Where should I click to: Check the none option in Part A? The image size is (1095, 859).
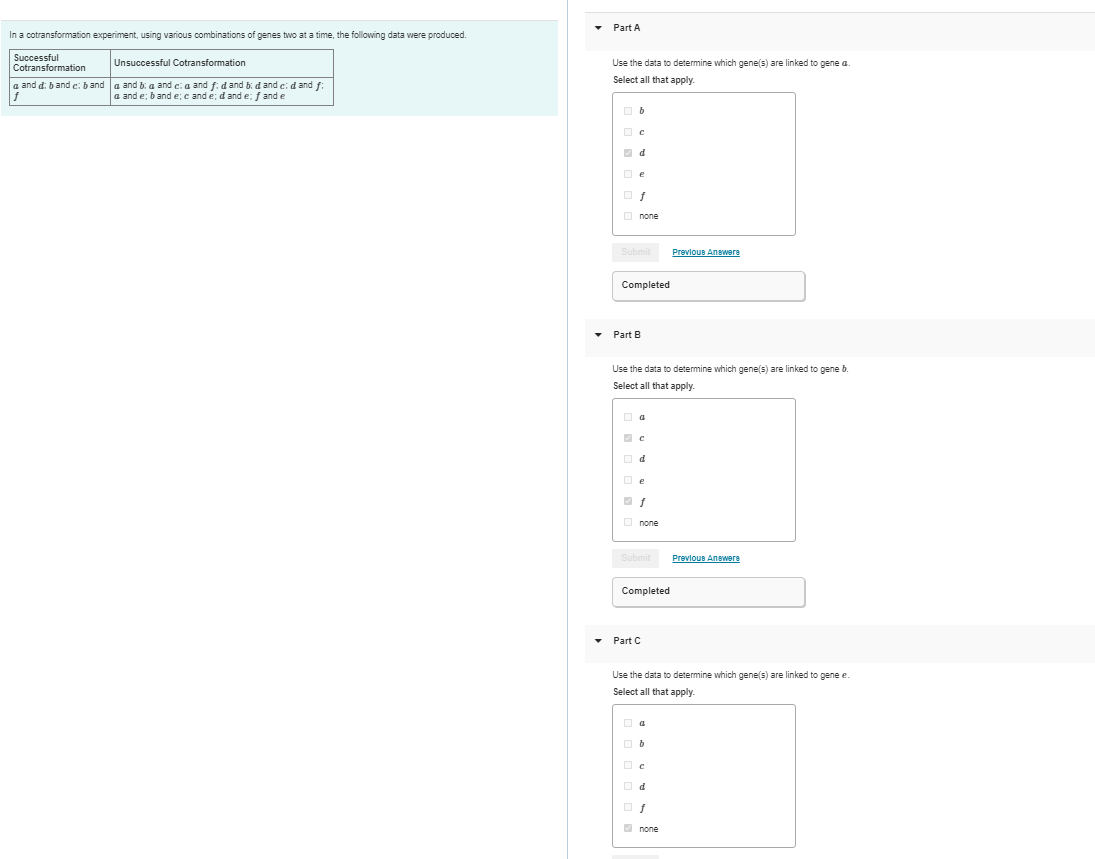628,216
